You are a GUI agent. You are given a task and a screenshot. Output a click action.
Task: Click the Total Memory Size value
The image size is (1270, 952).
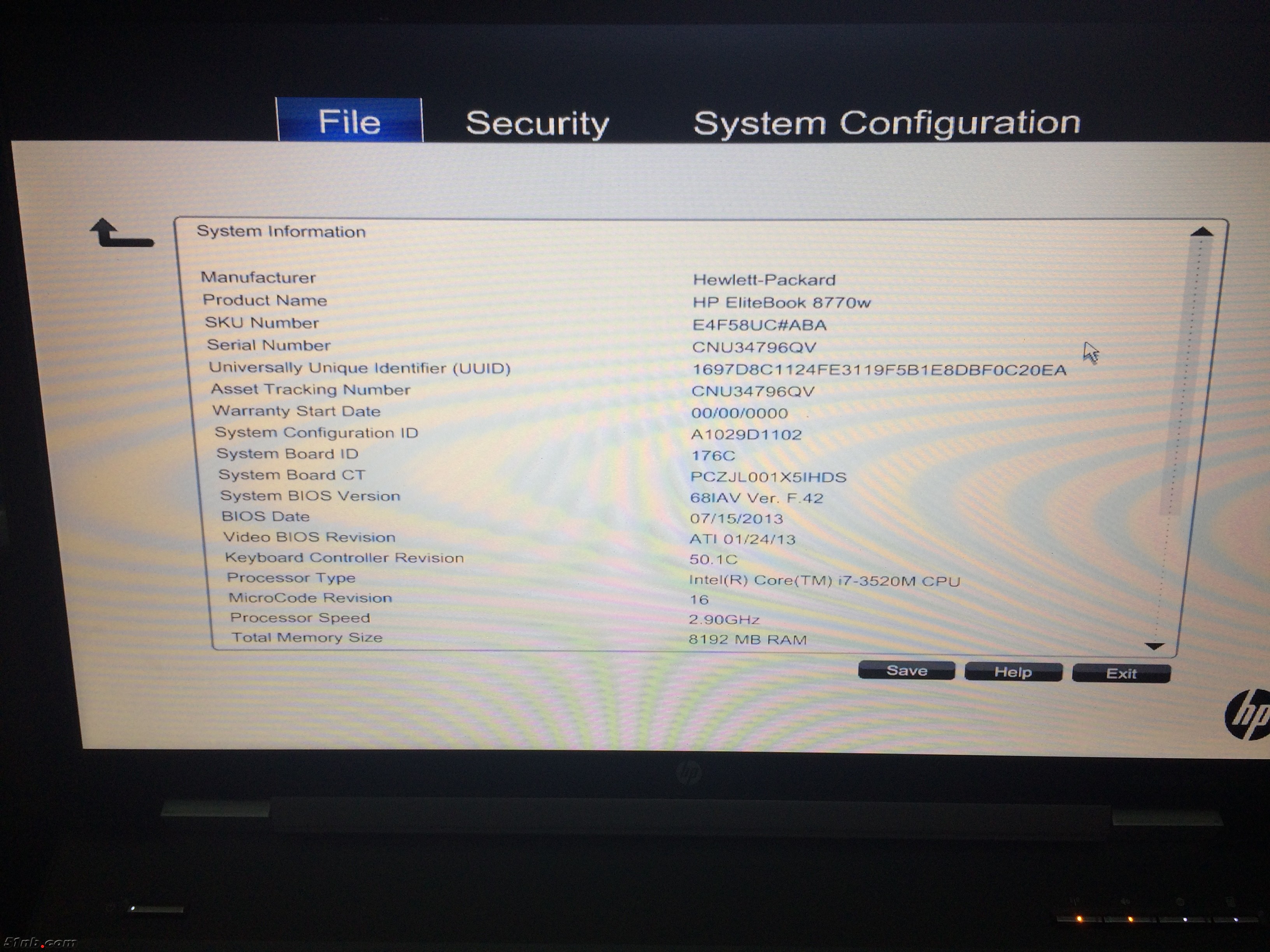(x=747, y=640)
